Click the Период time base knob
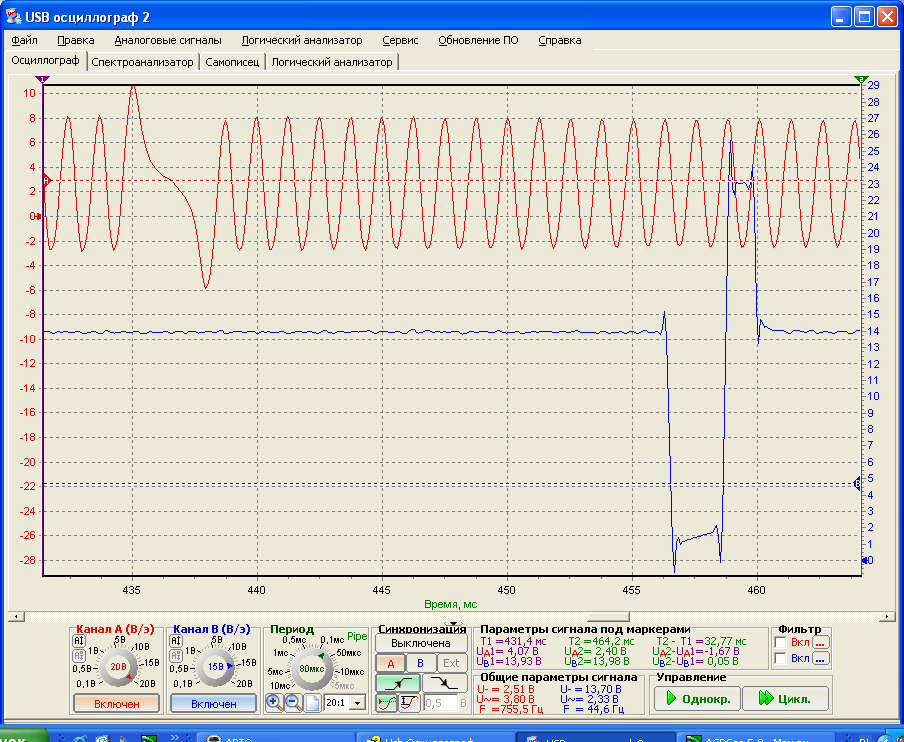The height and width of the screenshot is (742, 904). point(312,669)
